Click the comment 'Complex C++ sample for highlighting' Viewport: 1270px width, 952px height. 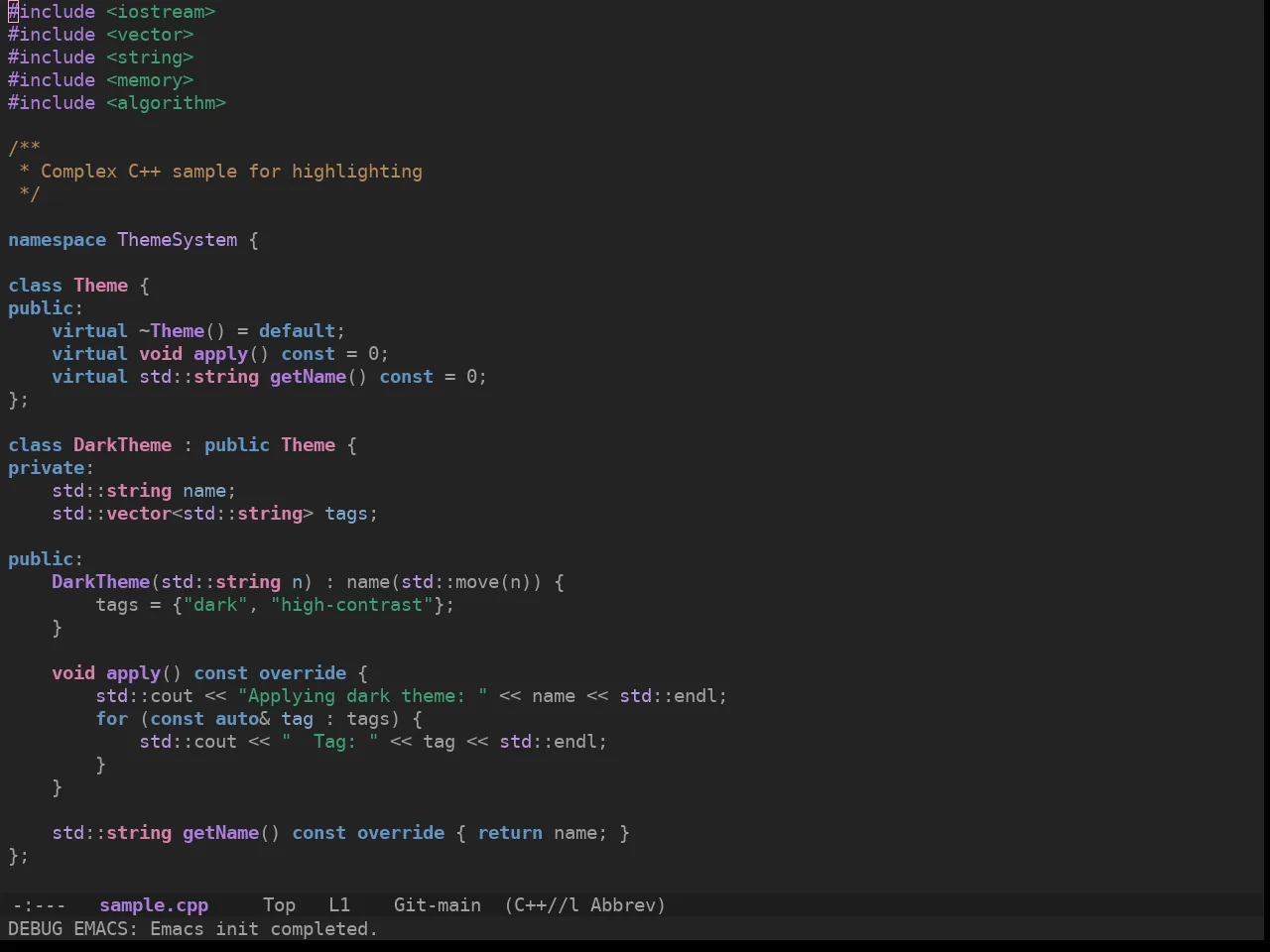pos(231,172)
